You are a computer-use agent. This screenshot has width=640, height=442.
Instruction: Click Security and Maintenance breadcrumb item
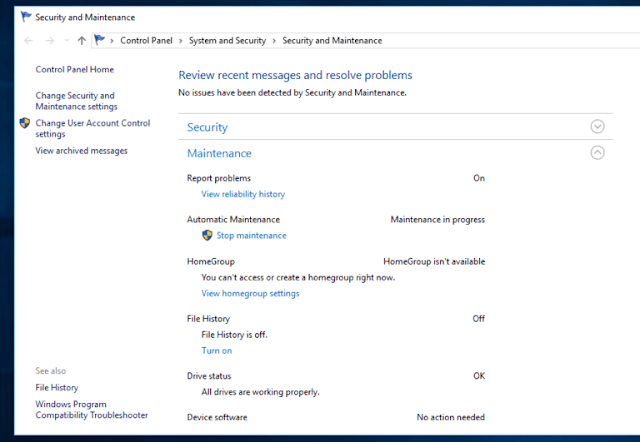coord(332,40)
